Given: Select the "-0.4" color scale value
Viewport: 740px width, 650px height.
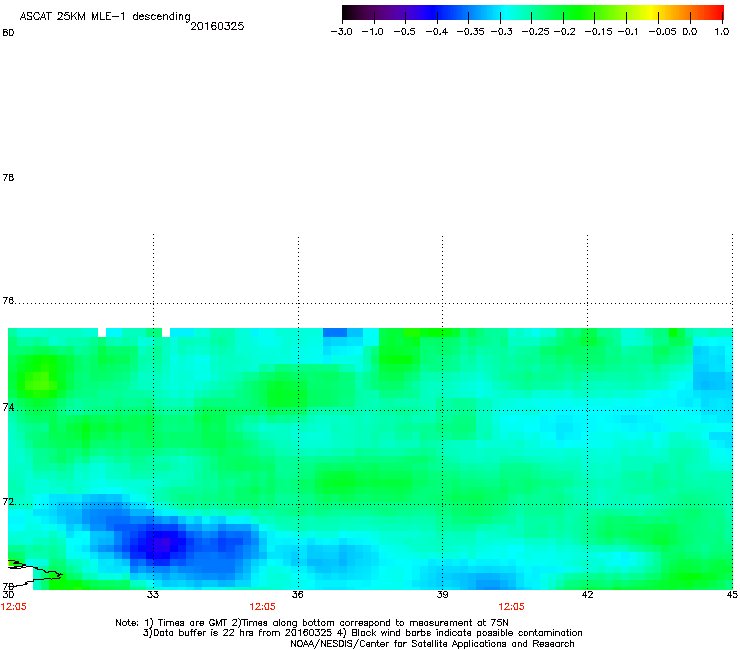Looking at the screenshot, I should click(x=437, y=32).
